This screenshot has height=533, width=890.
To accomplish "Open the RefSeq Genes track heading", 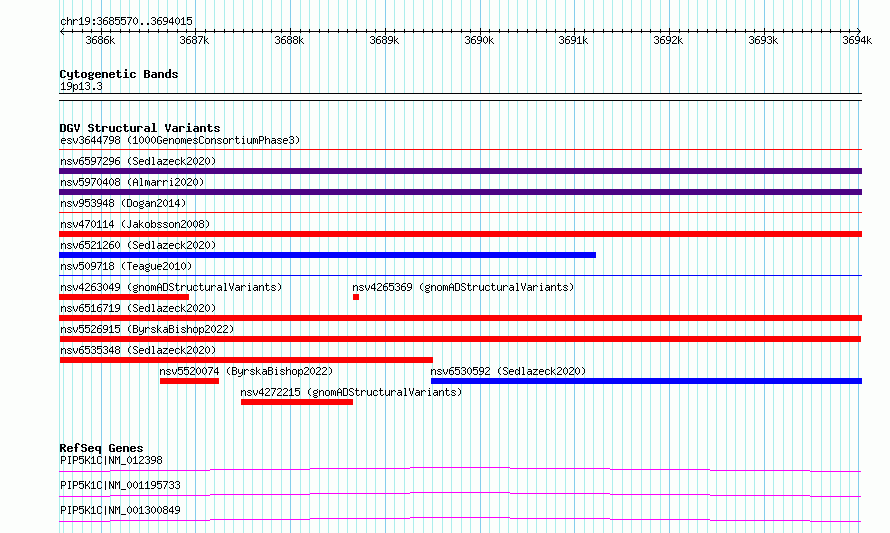I will pos(102,448).
